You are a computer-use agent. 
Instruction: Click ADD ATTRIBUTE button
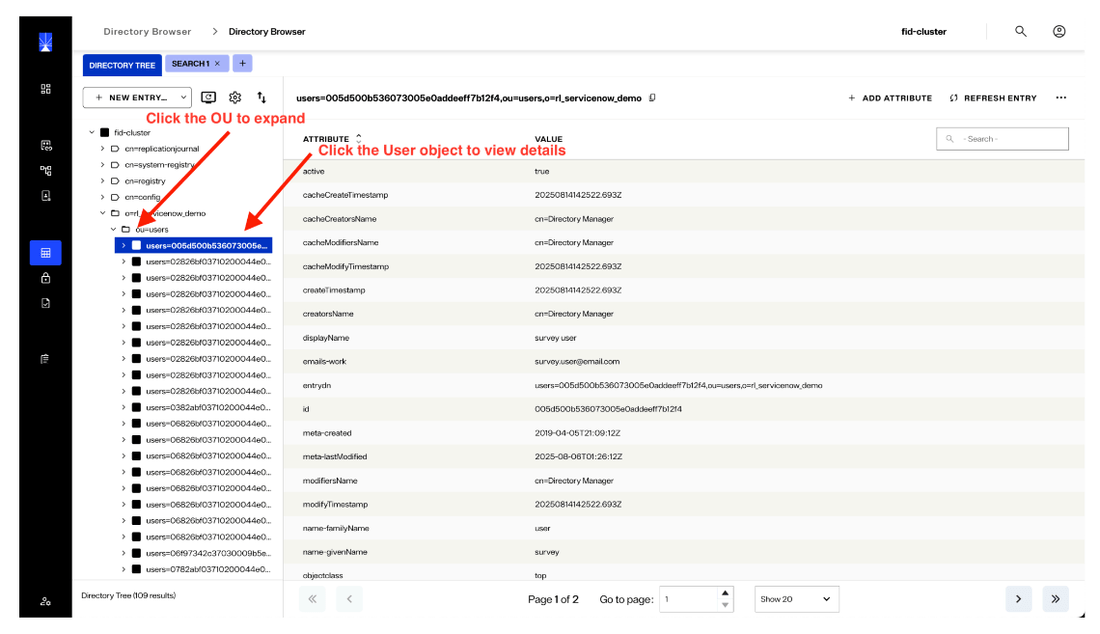tap(890, 98)
